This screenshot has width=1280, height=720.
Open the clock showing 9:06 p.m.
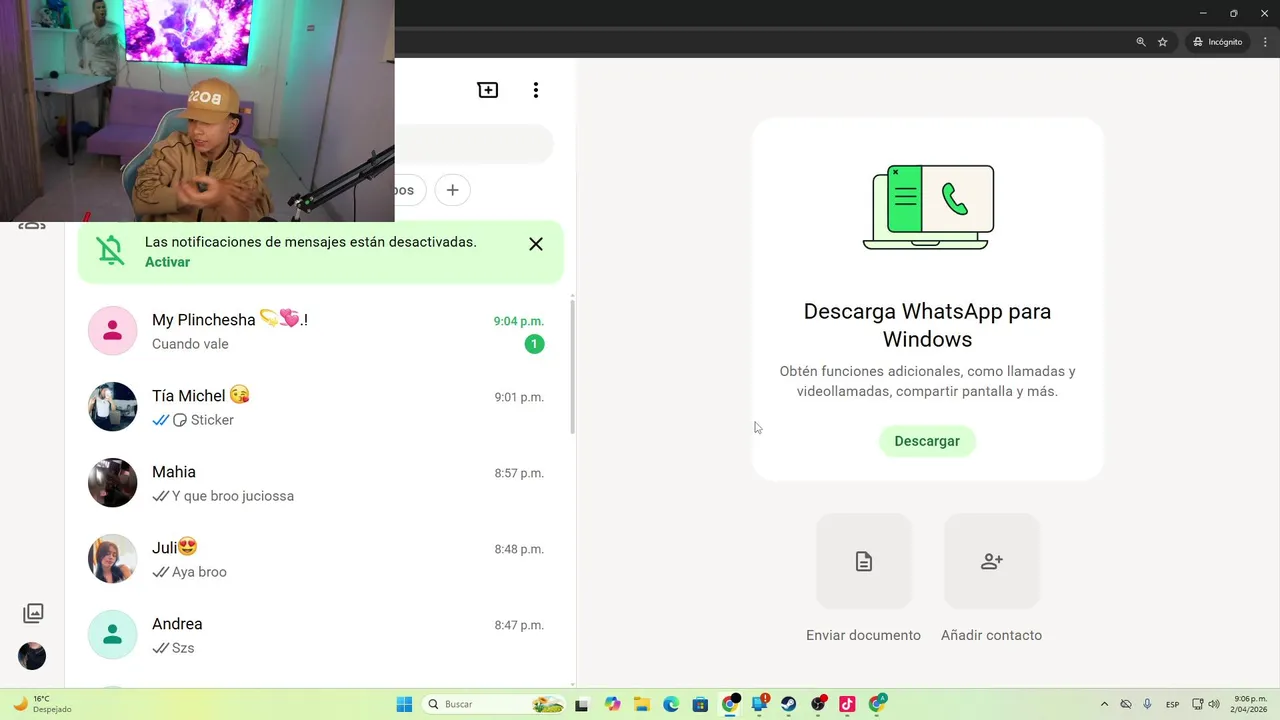tap(1250, 704)
